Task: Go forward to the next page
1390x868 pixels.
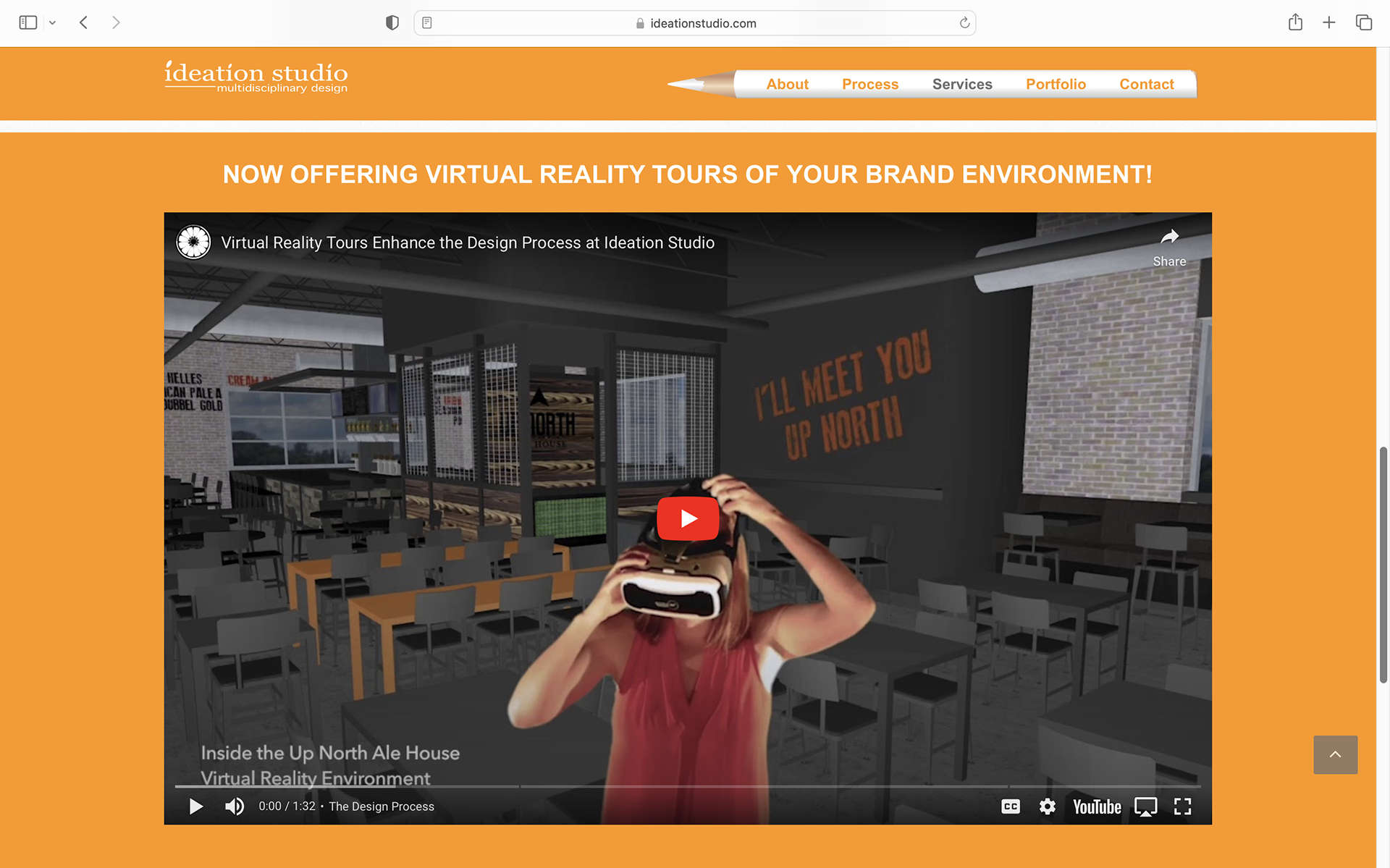Action: tap(116, 22)
